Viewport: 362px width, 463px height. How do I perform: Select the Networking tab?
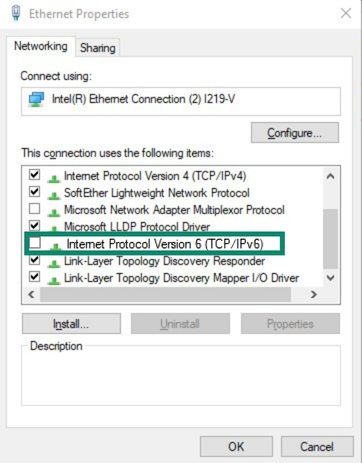click(x=41, y=46)
